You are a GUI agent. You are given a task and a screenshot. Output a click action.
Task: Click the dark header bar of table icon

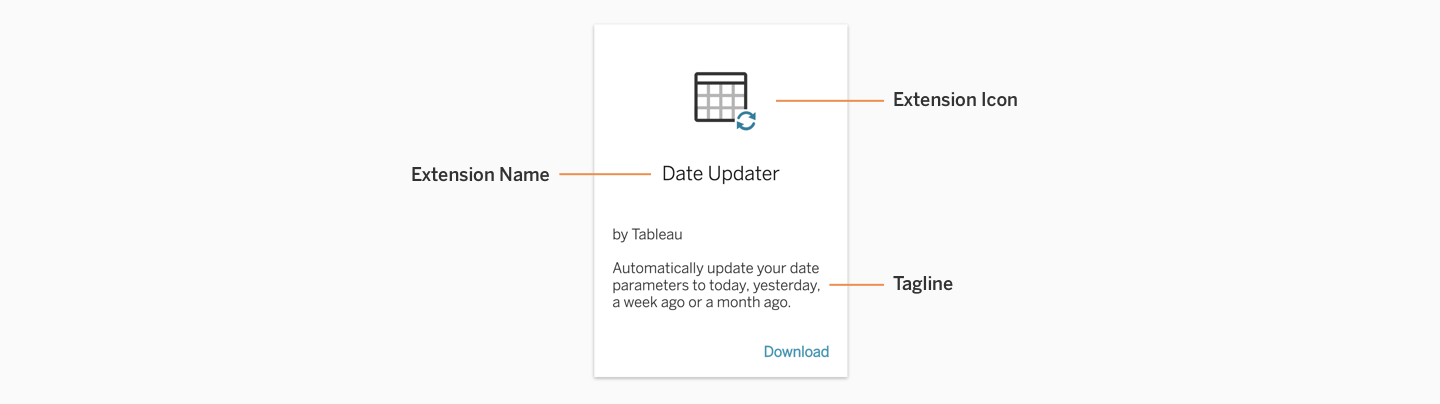point(720,78)
